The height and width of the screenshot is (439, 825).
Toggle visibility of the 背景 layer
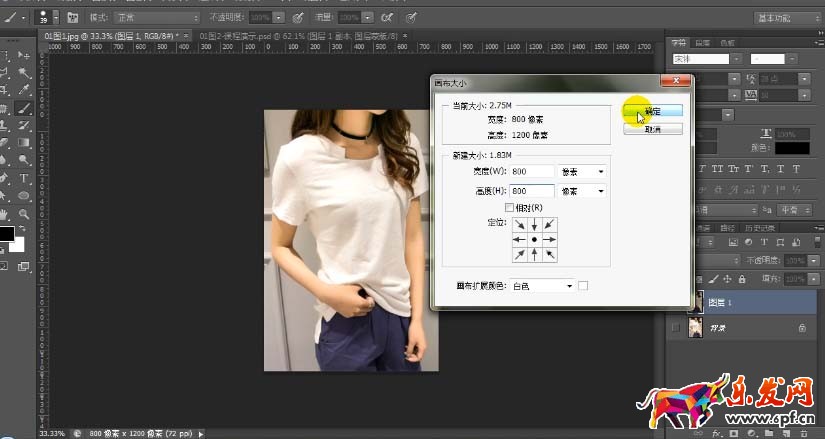point(676,328)
